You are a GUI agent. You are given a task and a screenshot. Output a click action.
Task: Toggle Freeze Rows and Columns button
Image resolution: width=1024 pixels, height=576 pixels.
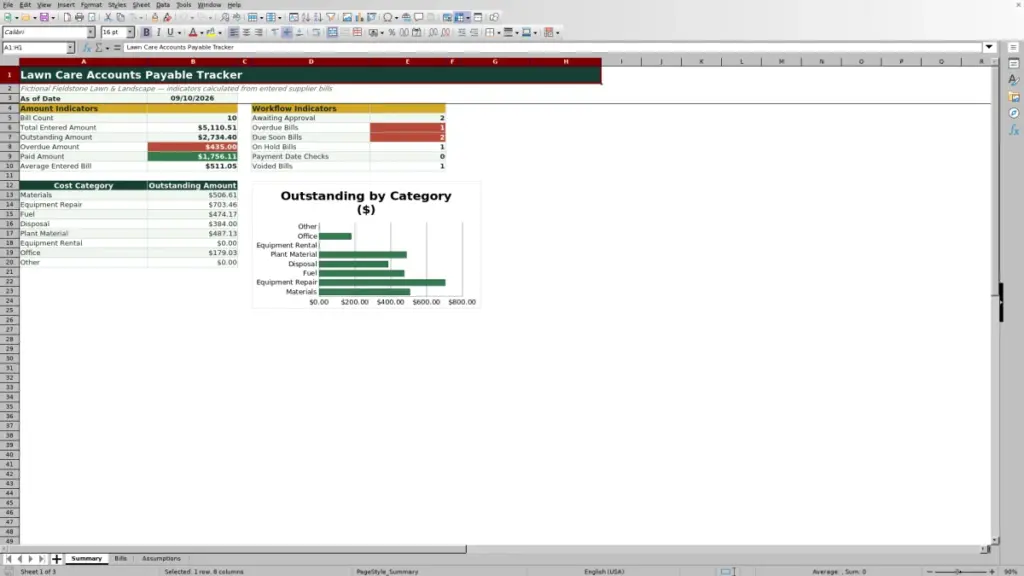pyautogui.click(x=460, y=17)
